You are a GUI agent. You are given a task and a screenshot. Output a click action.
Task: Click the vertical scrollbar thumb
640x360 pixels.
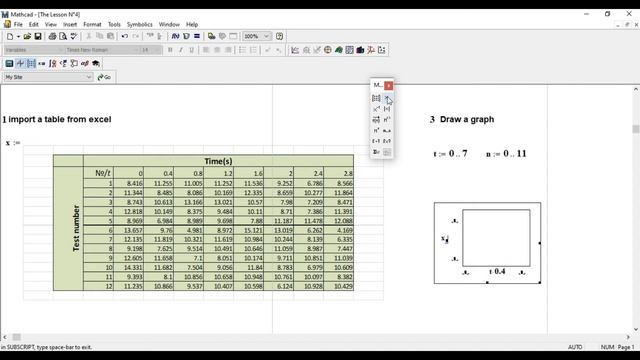point(636,129)
